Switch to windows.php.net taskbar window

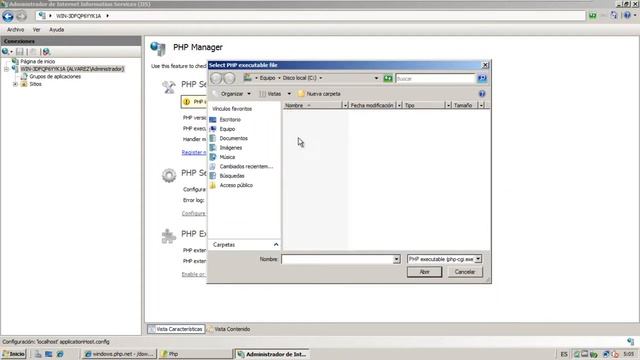[119, 354]
